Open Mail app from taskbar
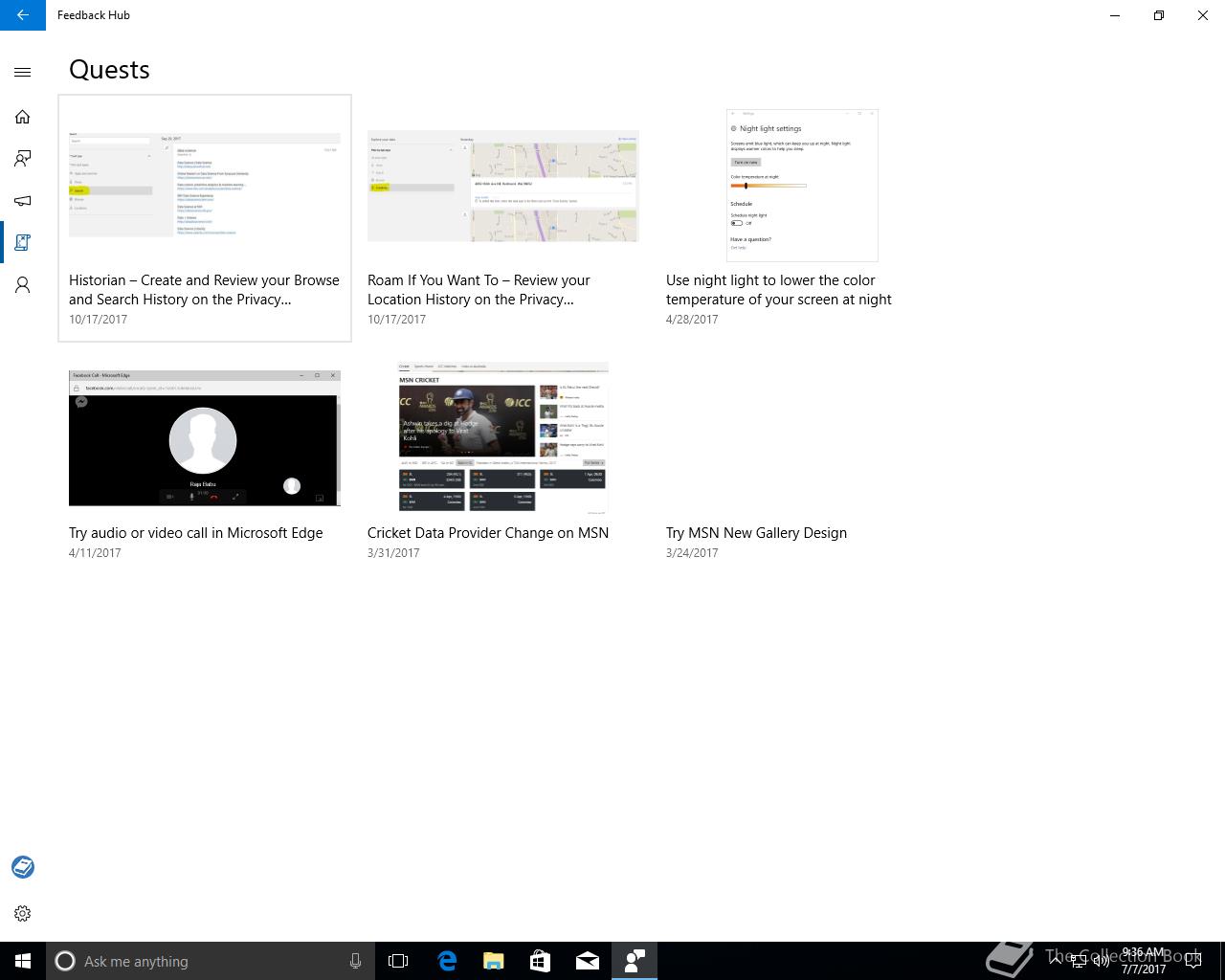 tap(588, 961)
